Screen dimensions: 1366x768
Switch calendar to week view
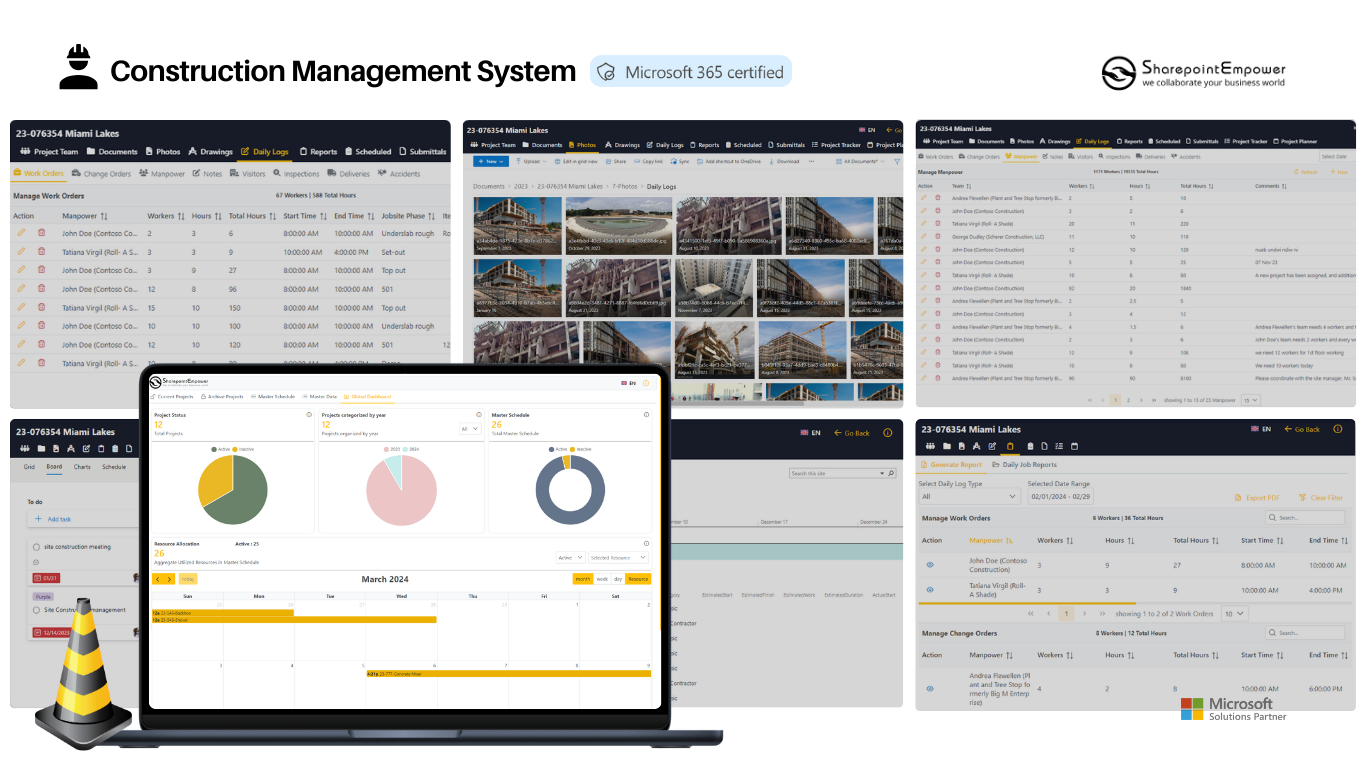click(602, 579)
